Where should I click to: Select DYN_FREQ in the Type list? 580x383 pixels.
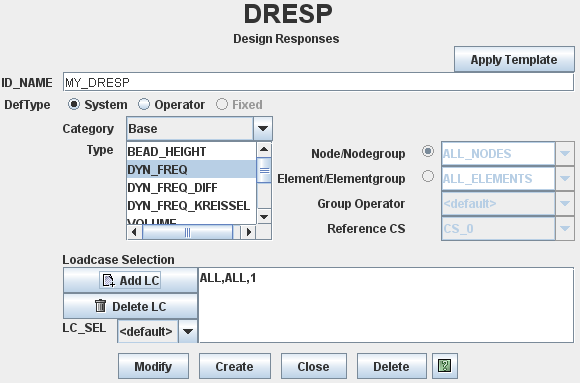tap(191, 169)
